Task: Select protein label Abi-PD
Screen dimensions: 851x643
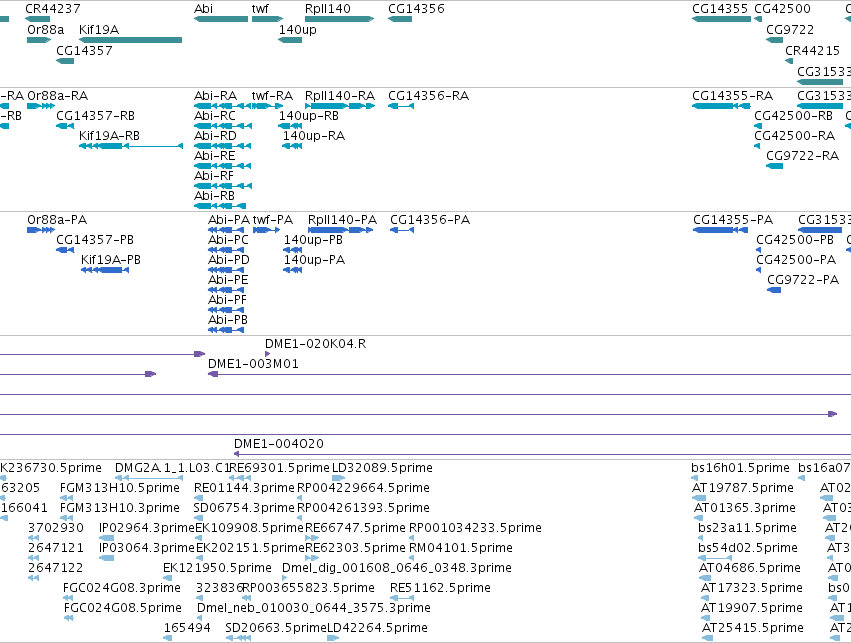Action: point(229,260)
